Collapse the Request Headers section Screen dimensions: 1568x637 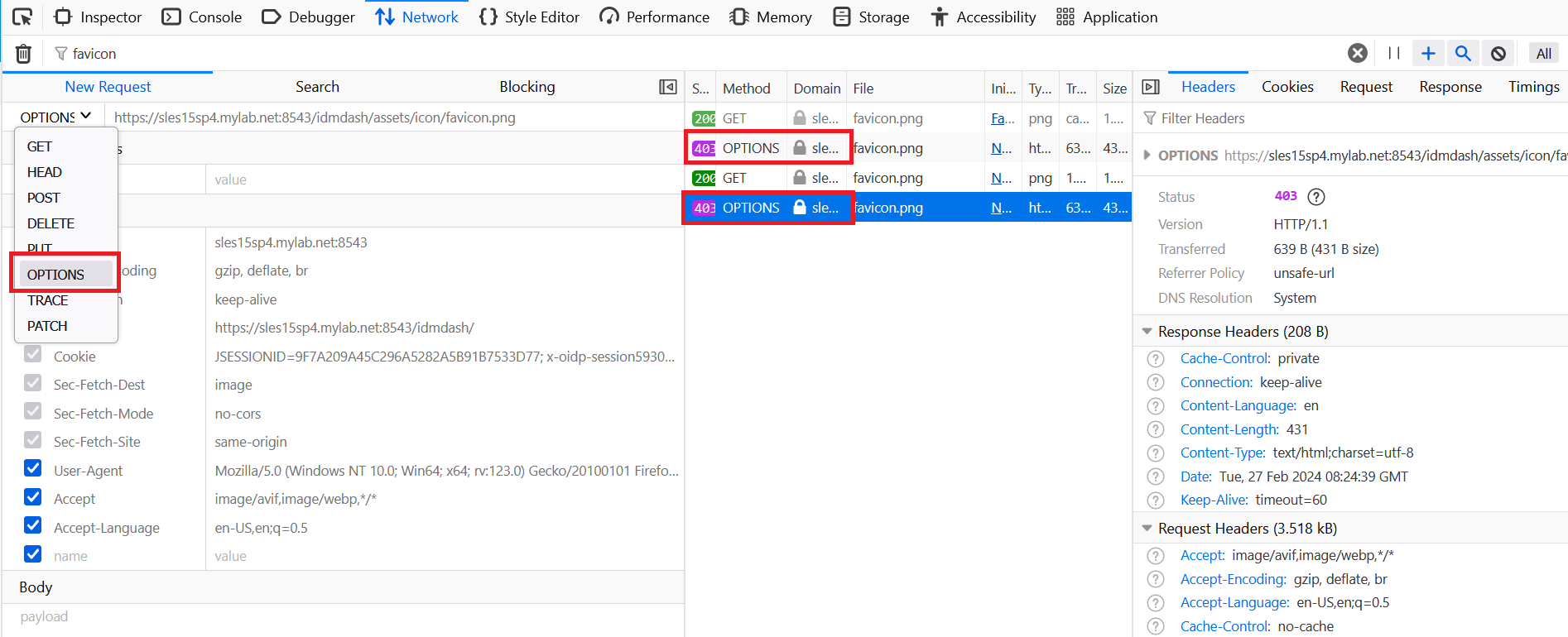(x=1147, y=529)
